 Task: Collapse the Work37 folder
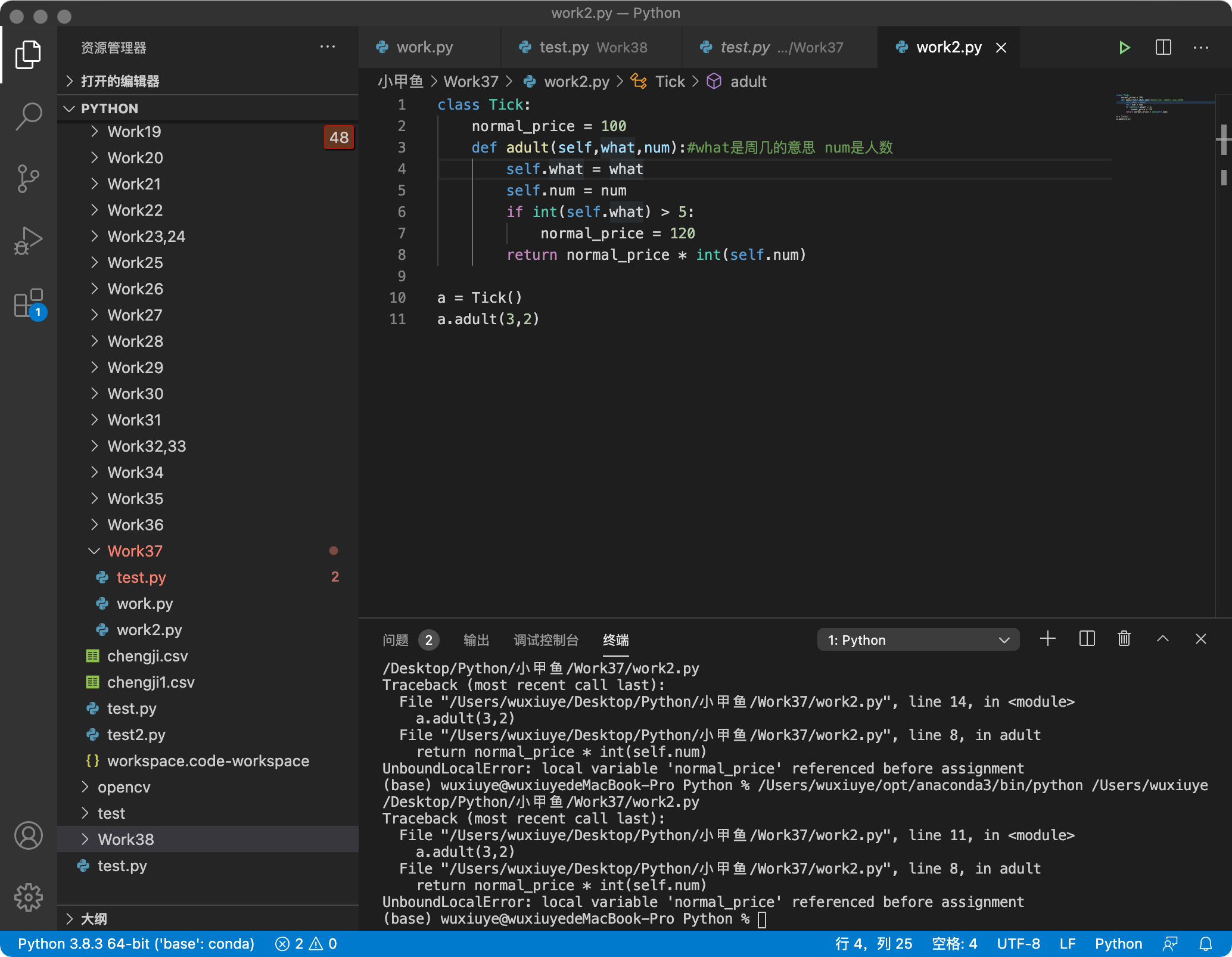click(x=208, y=551)
